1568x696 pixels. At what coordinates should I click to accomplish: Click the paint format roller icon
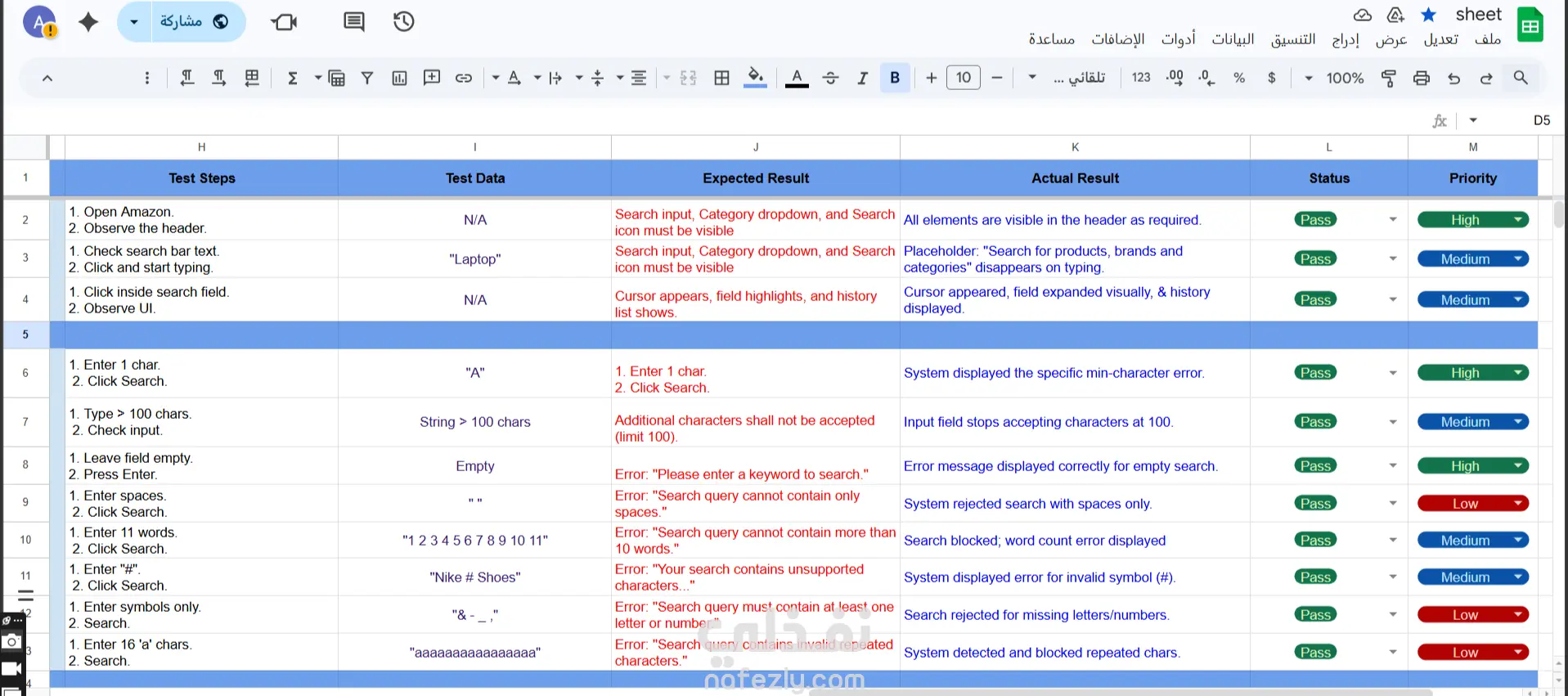[1389, 78]
